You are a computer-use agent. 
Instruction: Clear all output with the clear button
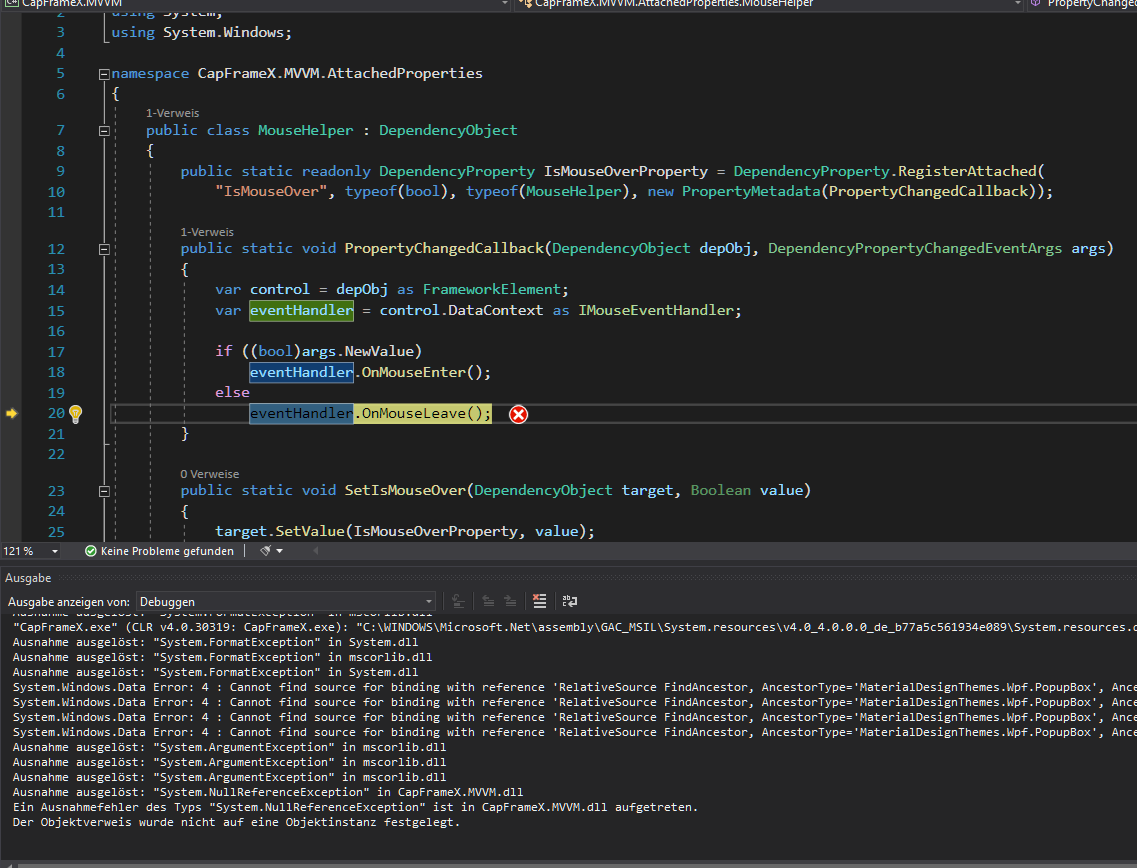pos(540,601)
